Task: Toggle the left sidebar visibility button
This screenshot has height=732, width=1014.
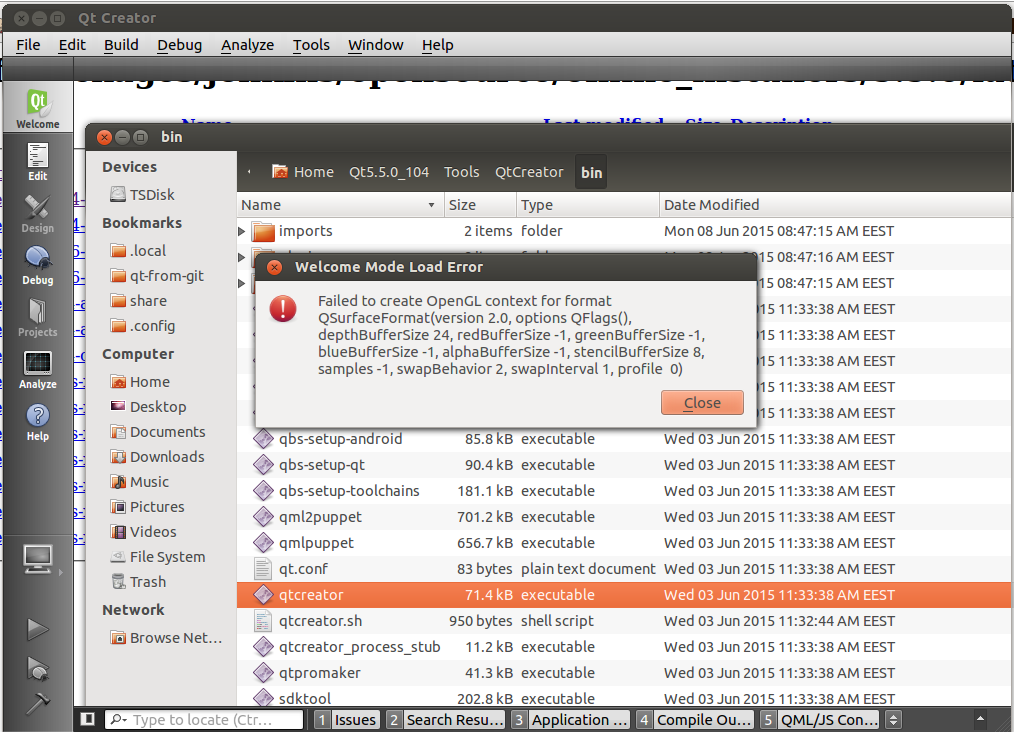Action: pos(88,719)
